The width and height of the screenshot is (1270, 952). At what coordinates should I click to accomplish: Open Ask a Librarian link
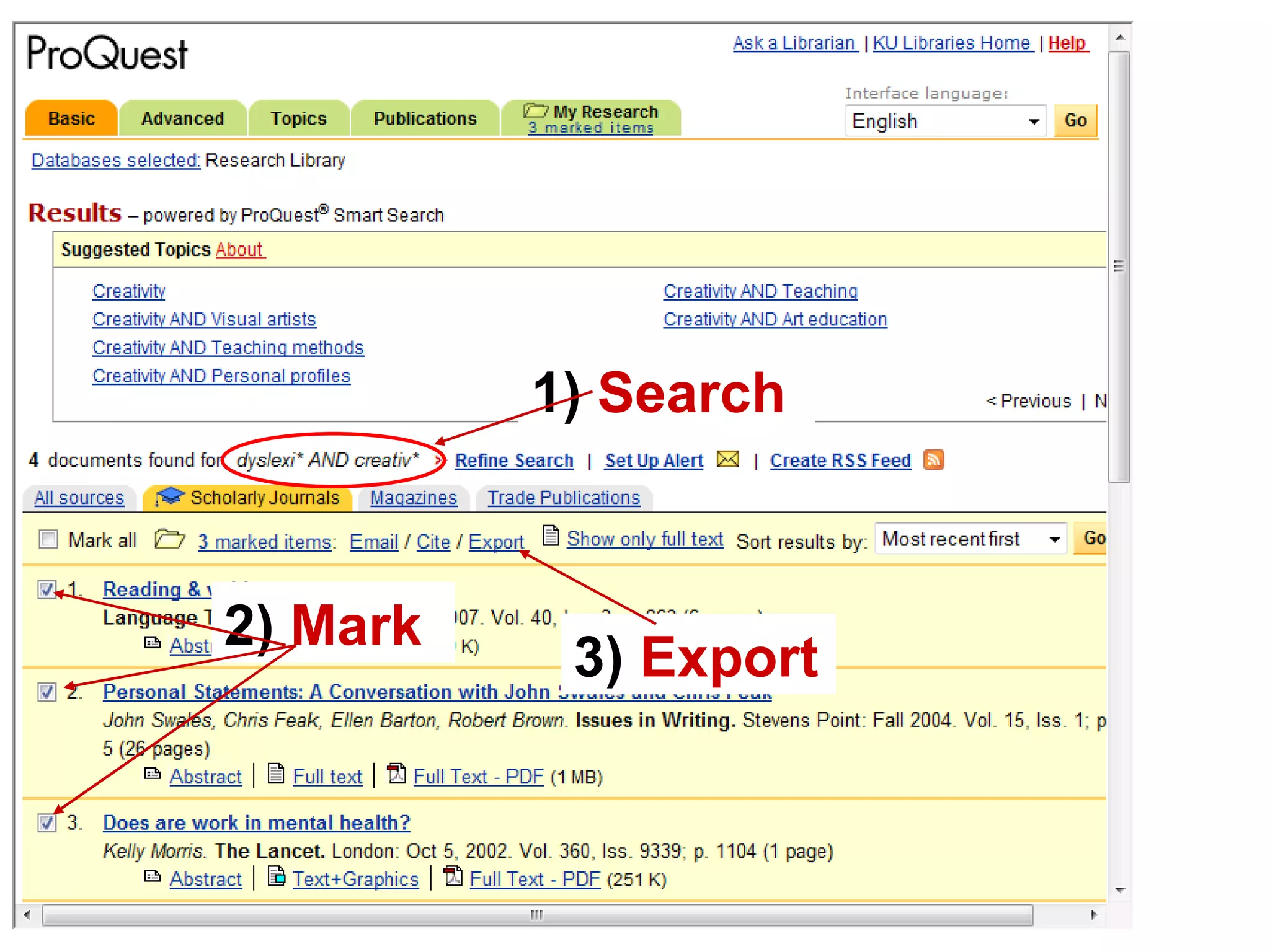point(795,43)
